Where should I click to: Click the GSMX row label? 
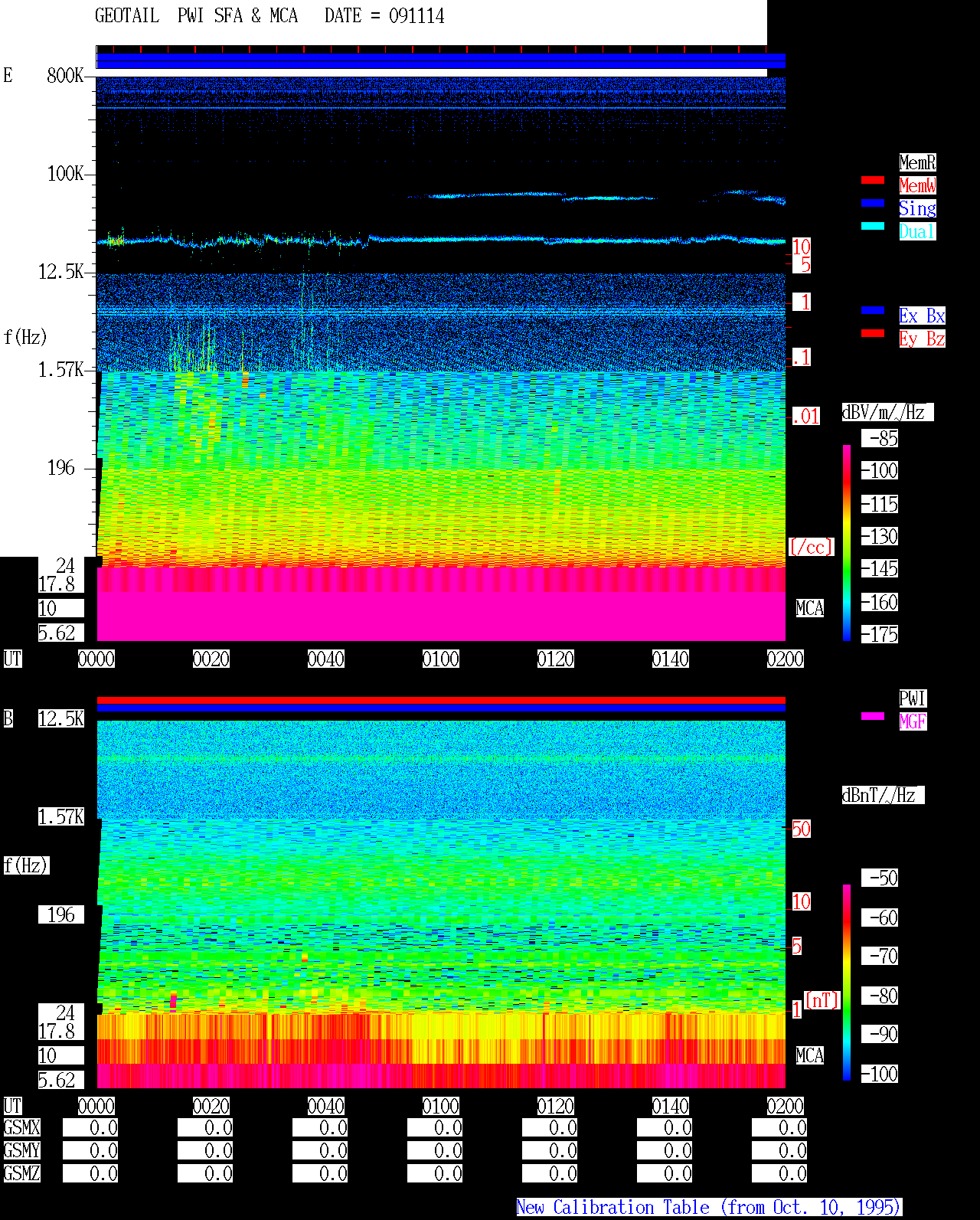(22, 1128)
